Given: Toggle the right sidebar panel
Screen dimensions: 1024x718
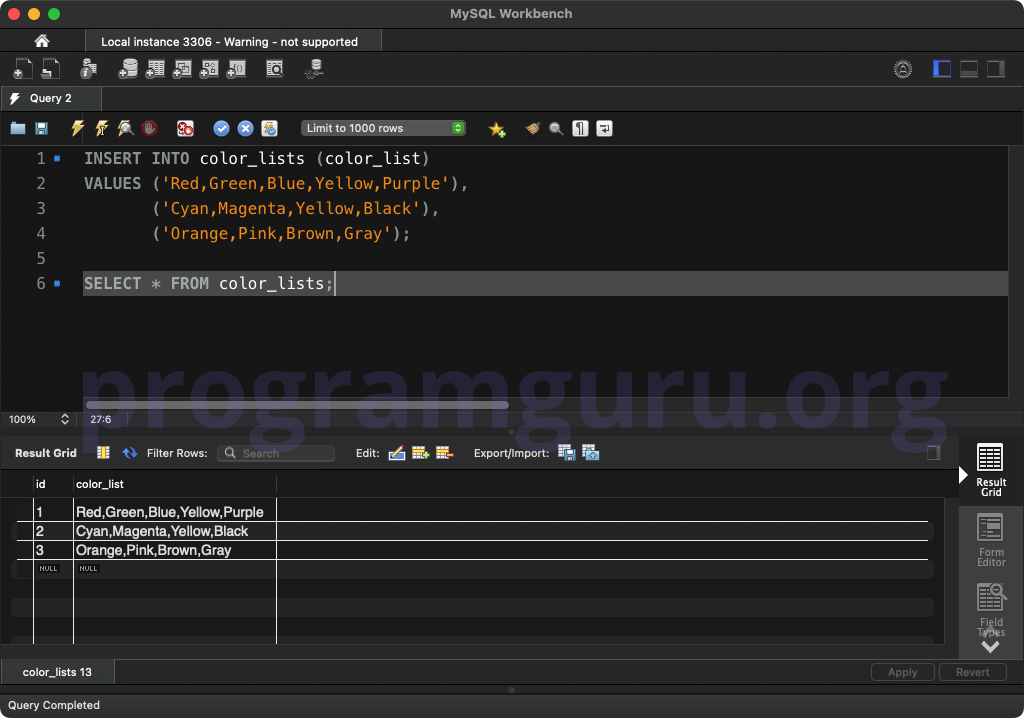Looking at the screenshot, I should [x=995, y=69].
